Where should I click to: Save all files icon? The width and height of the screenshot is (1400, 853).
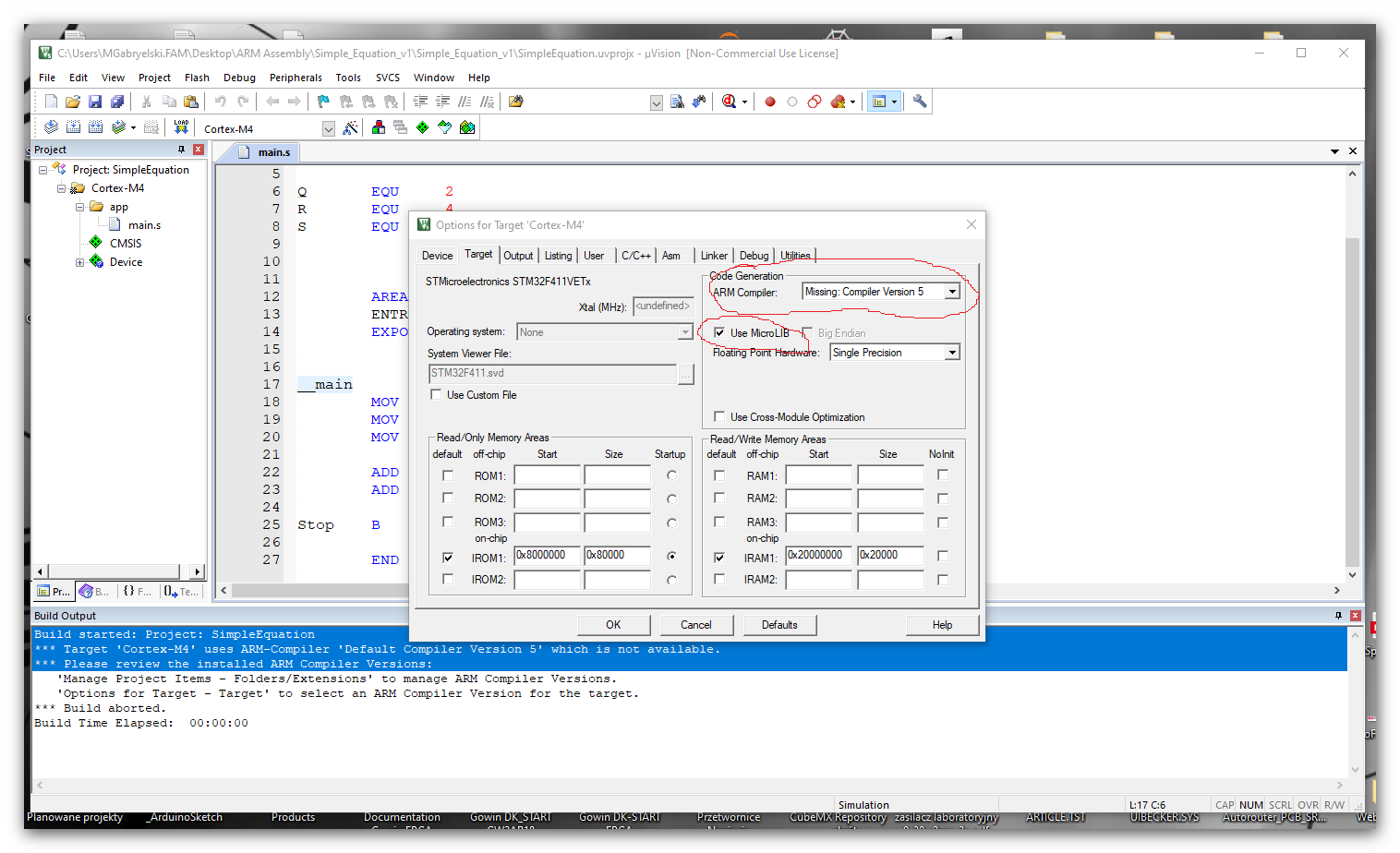[x=117, y=102]
